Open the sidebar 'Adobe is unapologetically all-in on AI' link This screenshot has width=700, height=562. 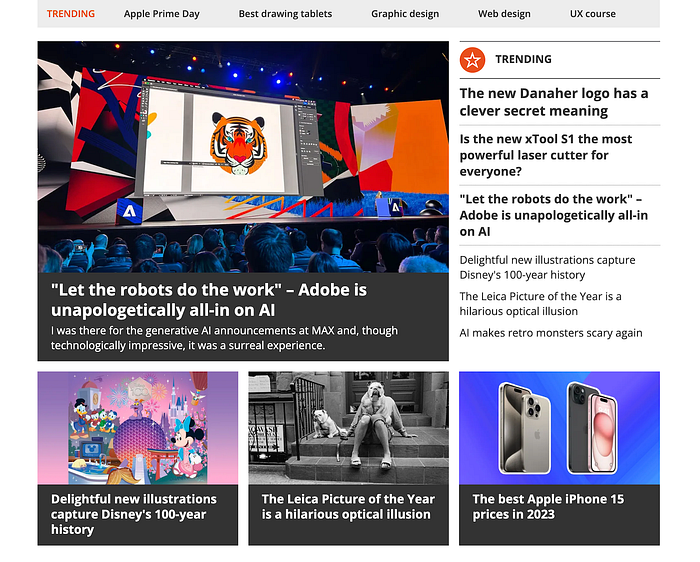click(x=554, y=215)
